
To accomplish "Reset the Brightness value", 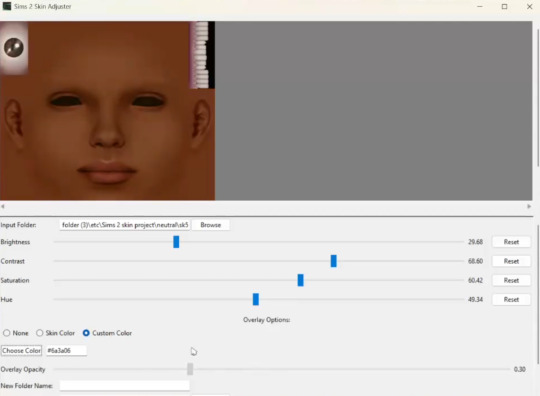I will pos(511,242).
